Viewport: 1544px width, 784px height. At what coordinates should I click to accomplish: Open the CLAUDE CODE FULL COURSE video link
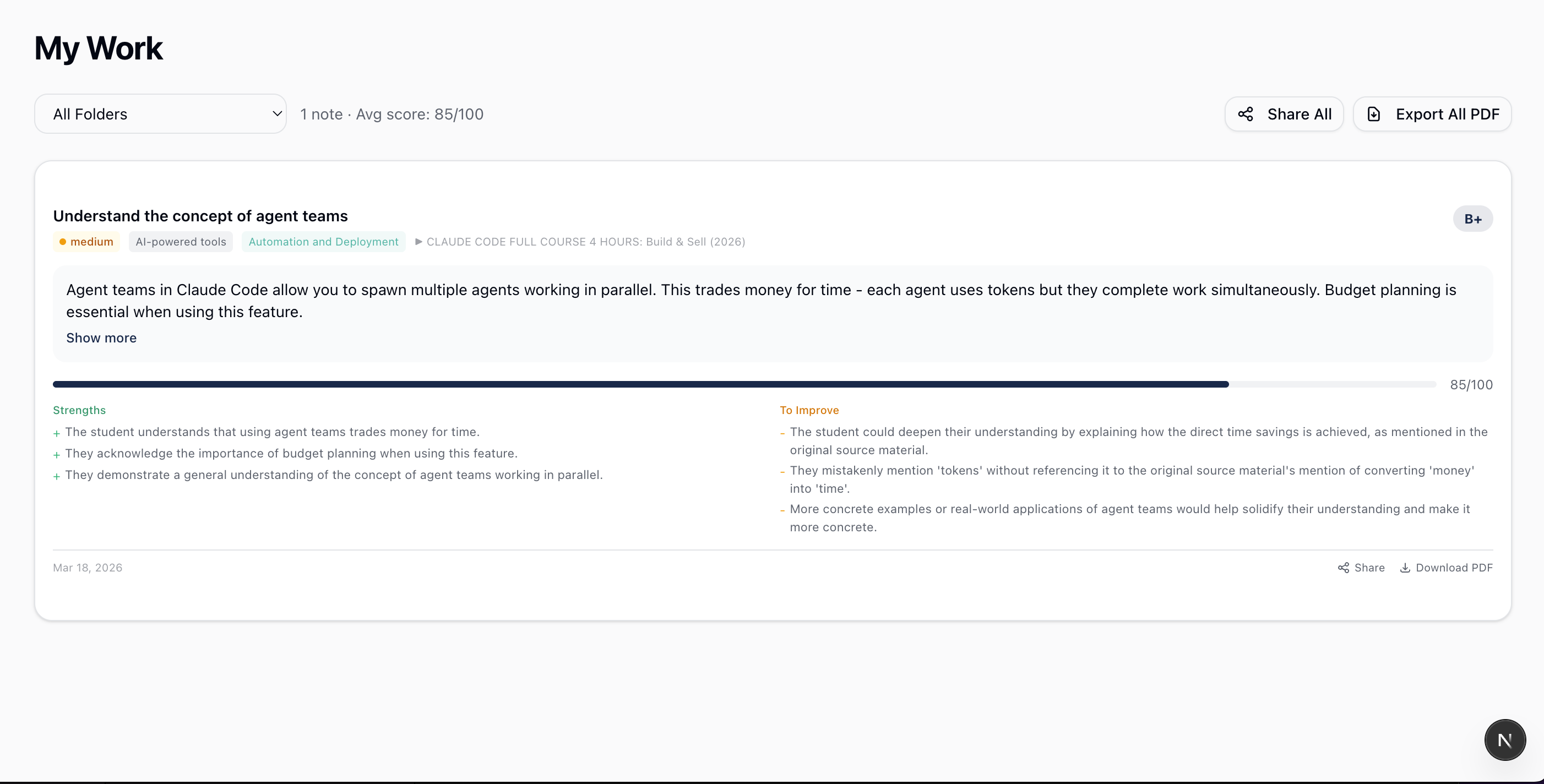(x=585, y=242)
